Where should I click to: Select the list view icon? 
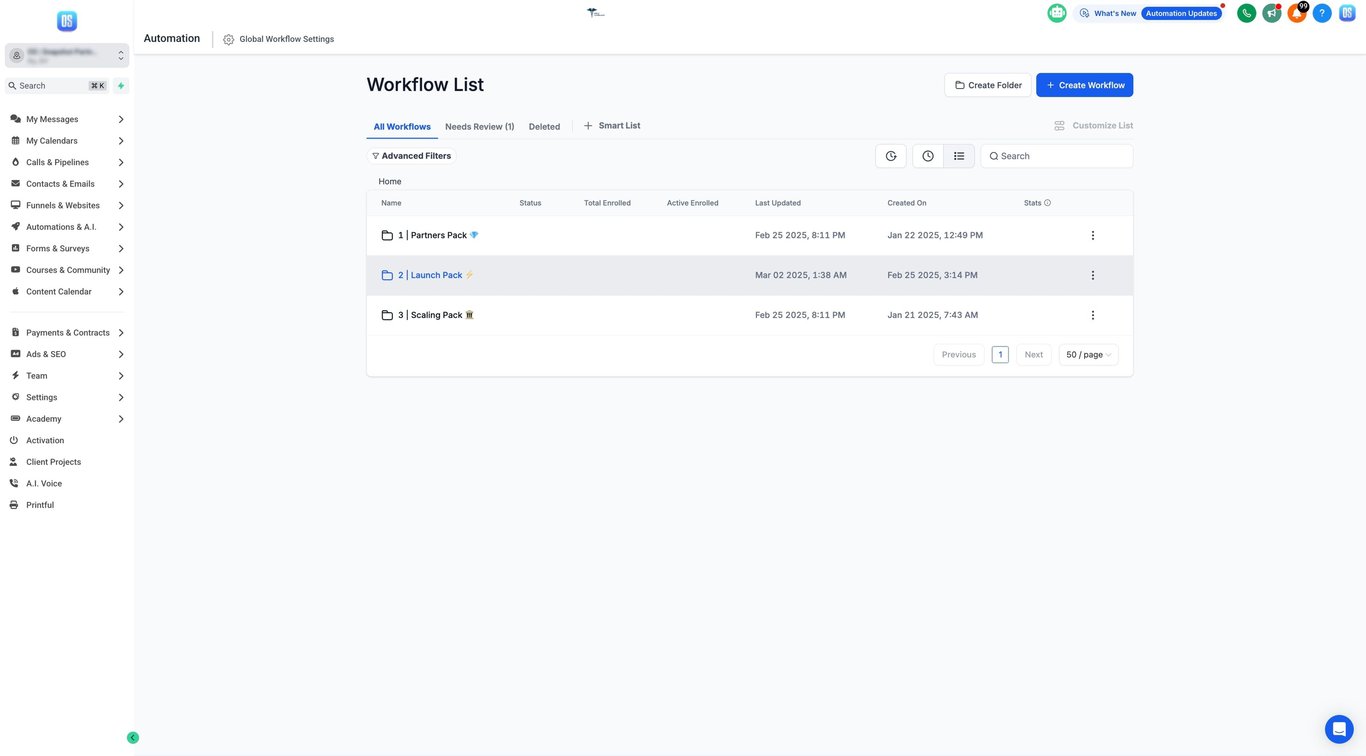coord(959,156)
